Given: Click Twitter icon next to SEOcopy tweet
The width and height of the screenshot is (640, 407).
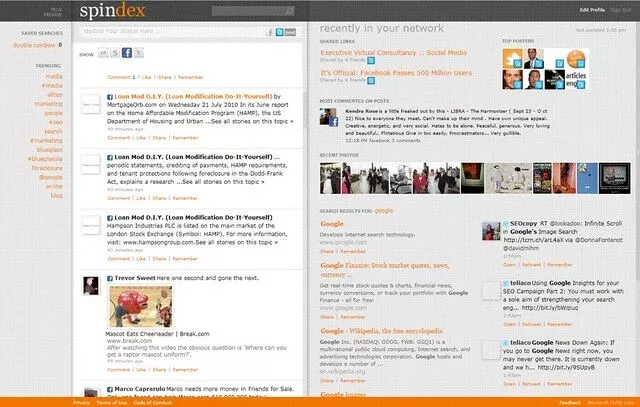Looking at the screenshot, I should [x=506, y=224].
